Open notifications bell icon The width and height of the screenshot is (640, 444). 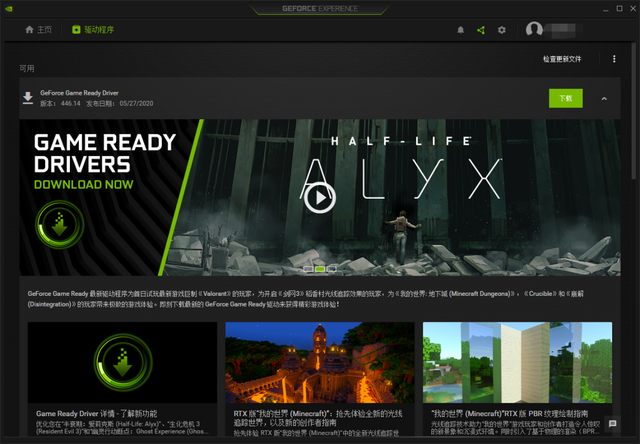(460, 30)
